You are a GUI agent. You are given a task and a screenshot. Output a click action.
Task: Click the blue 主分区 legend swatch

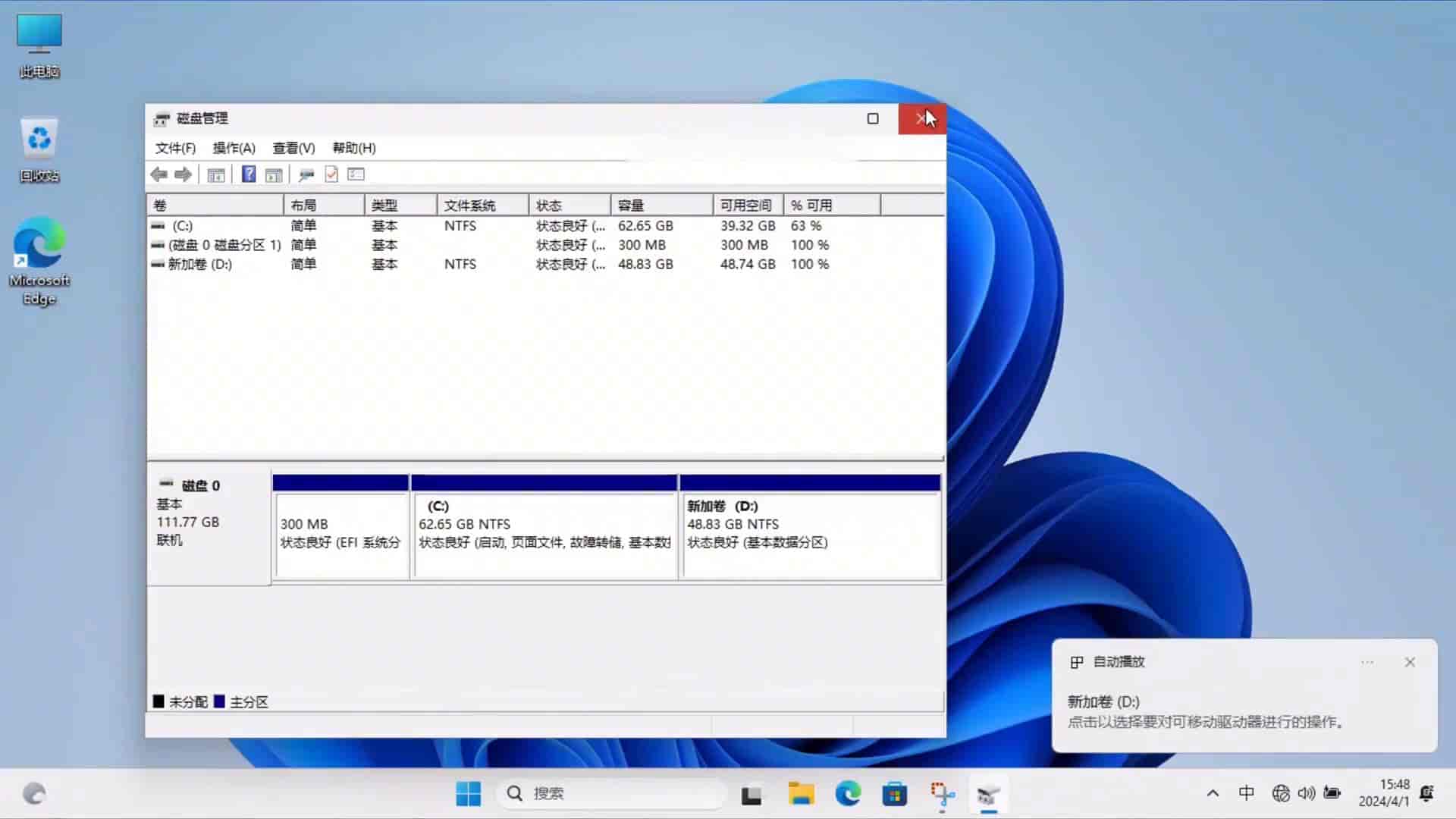(219, 701)
